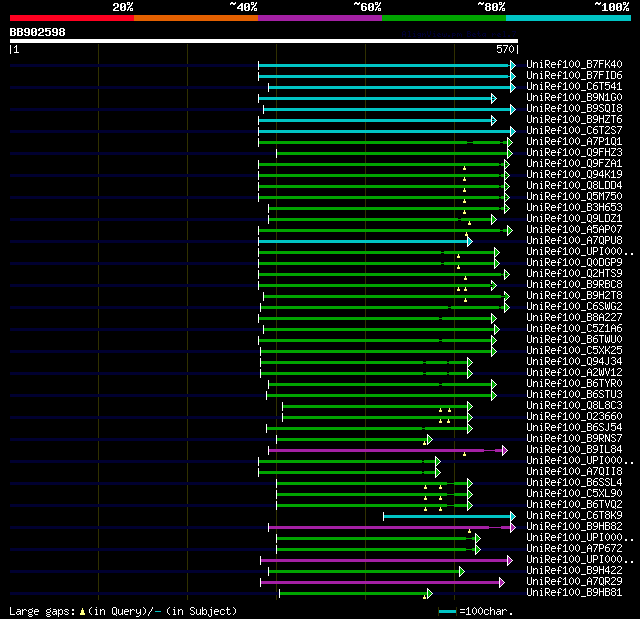
Task: Select the UniRef100_A7P1Q1 label
Action: 574,142
